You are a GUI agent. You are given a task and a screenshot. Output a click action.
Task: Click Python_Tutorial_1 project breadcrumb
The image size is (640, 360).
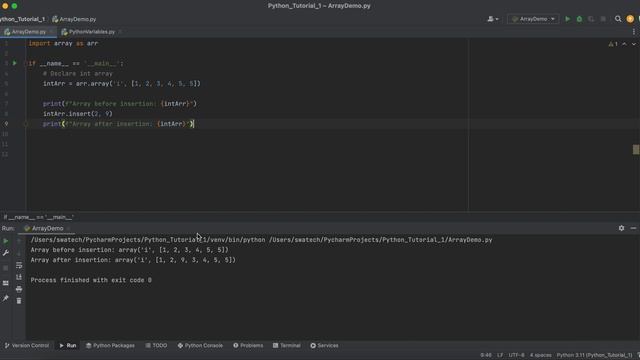click(x=22, y=19)
